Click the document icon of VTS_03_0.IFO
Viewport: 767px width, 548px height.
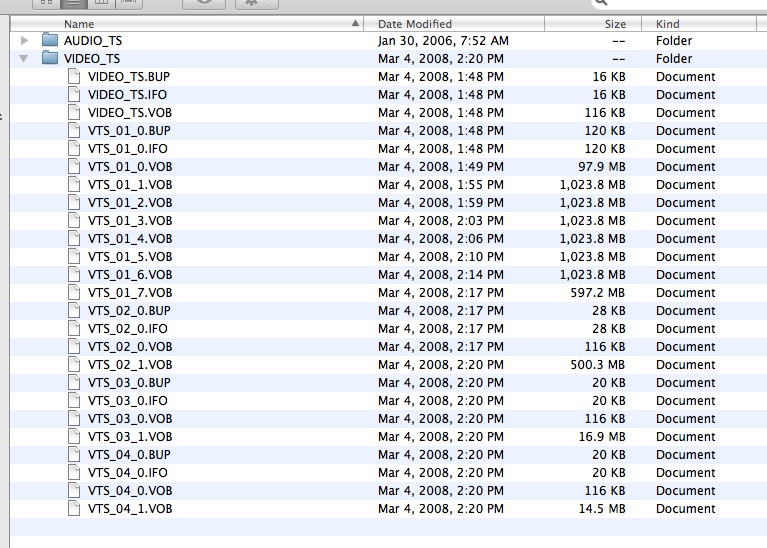(74, 401)
